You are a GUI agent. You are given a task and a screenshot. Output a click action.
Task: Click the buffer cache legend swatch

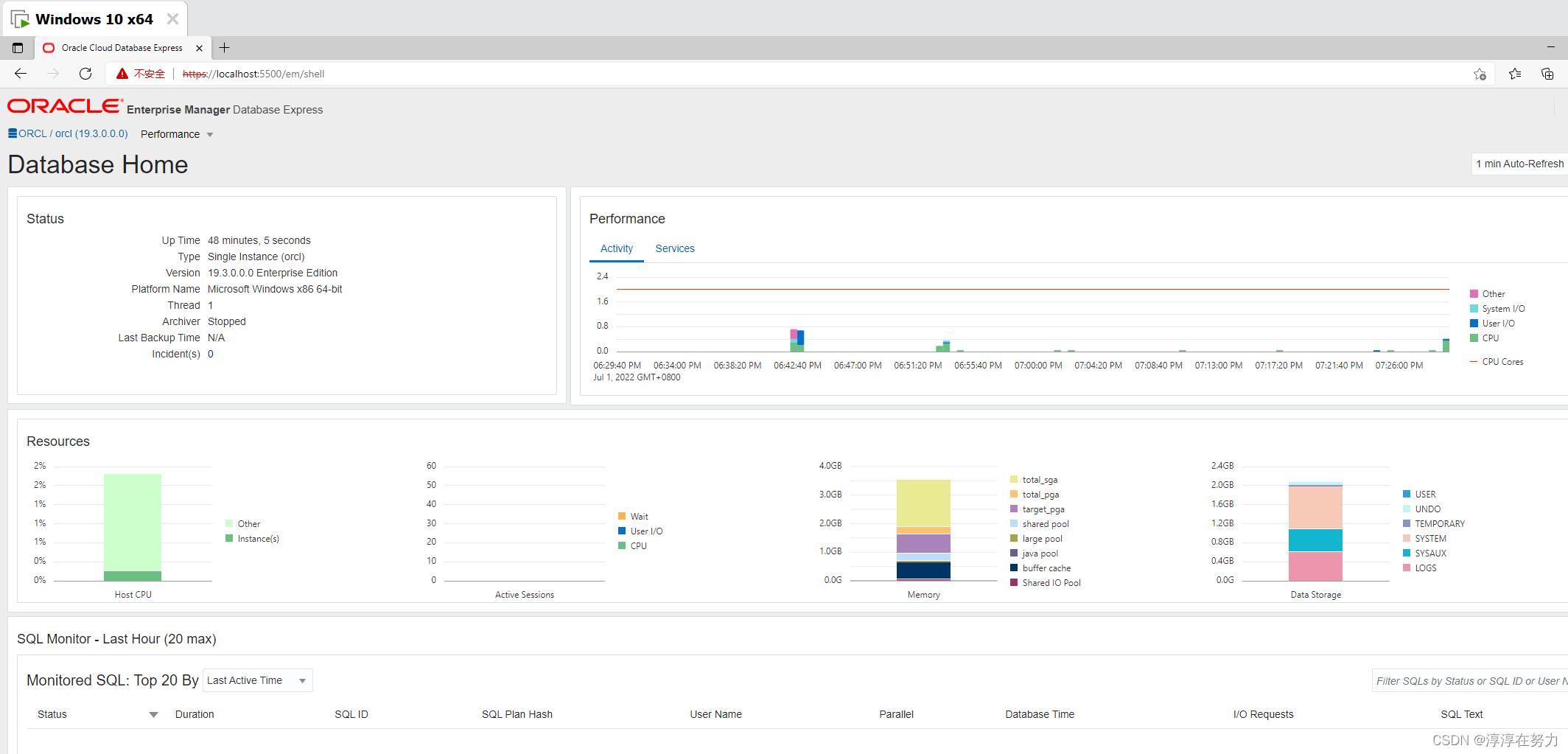1015,568
